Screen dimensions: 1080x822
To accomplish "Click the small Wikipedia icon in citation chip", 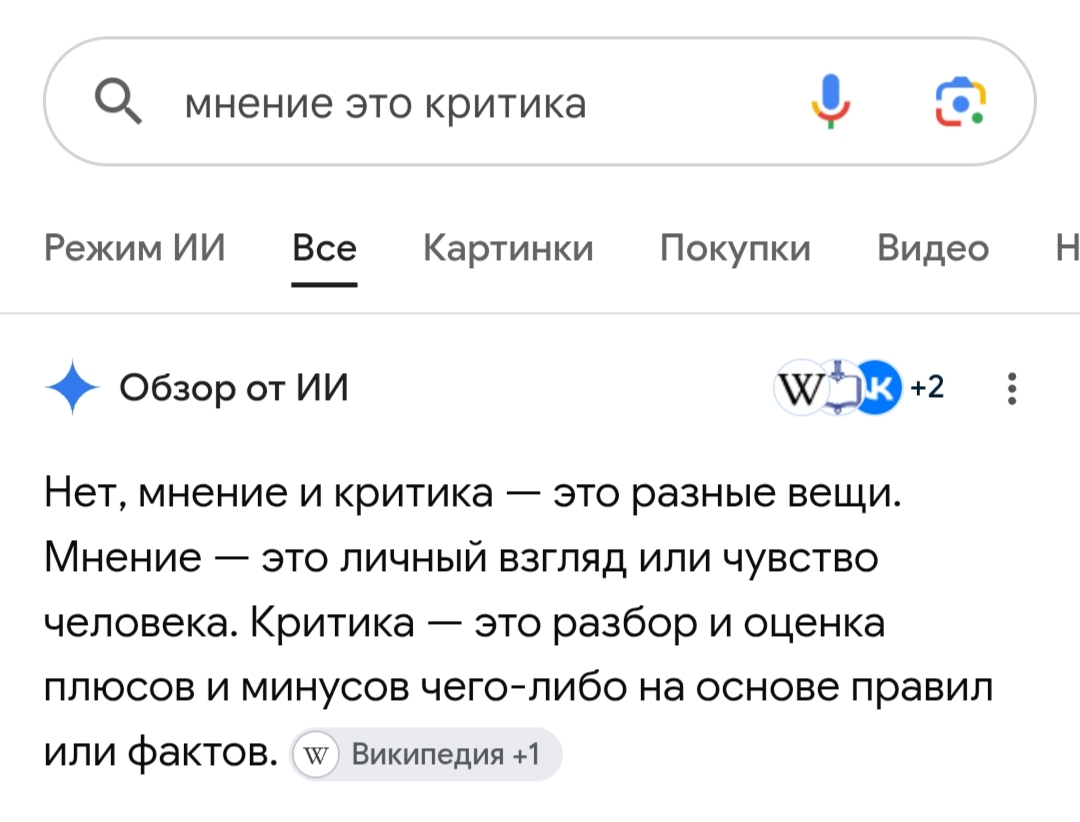I will tap(315, 755).
